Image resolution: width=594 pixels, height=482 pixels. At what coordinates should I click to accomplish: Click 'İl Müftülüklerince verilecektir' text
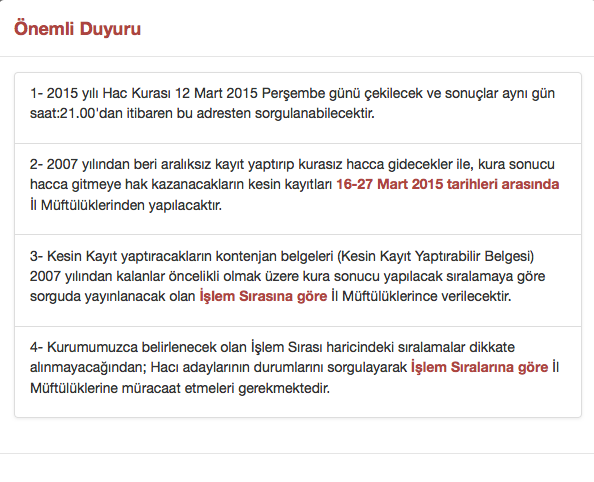(421, 296)
